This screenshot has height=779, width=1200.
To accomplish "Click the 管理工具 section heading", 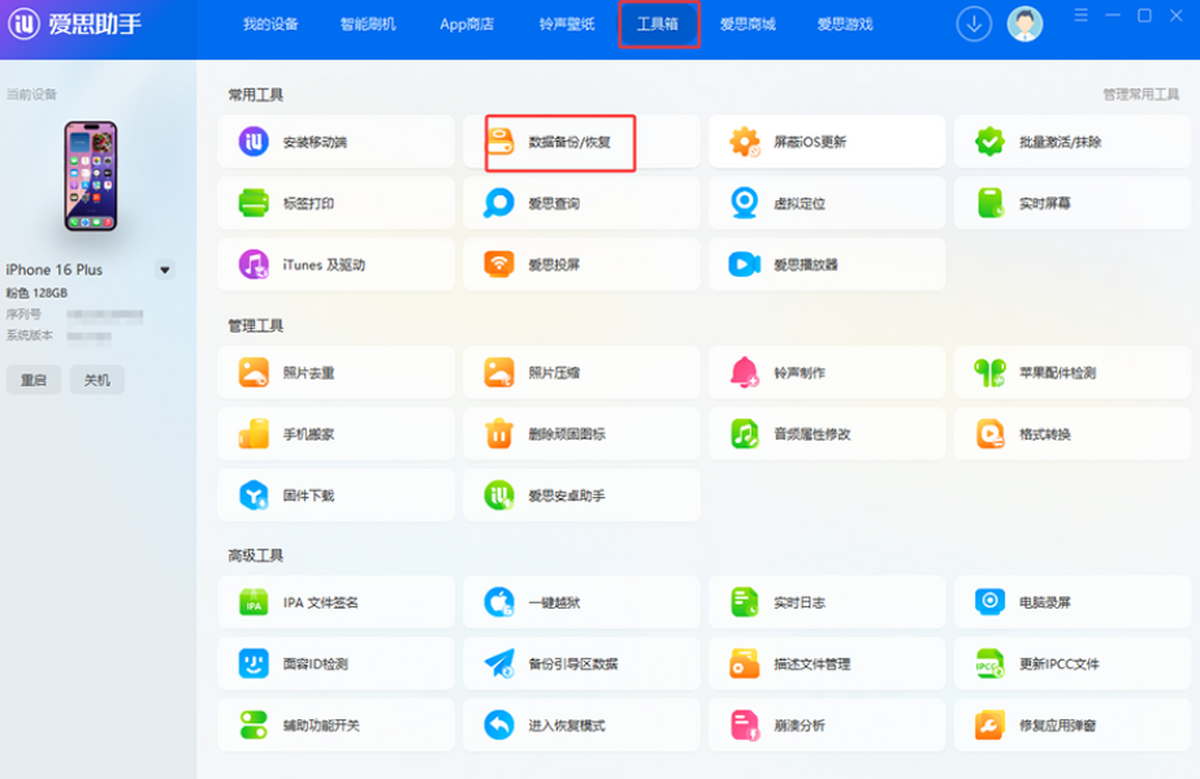I will pyautogui.click(x=256, y=326).
